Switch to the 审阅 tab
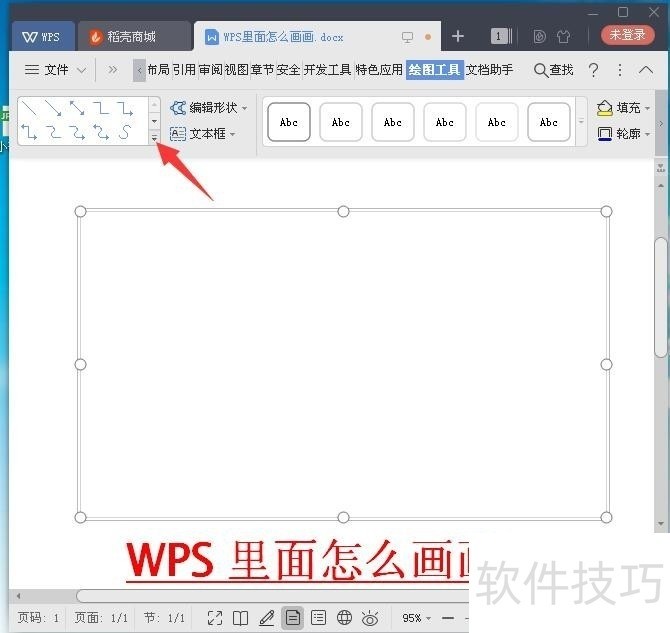 point(211,70)
